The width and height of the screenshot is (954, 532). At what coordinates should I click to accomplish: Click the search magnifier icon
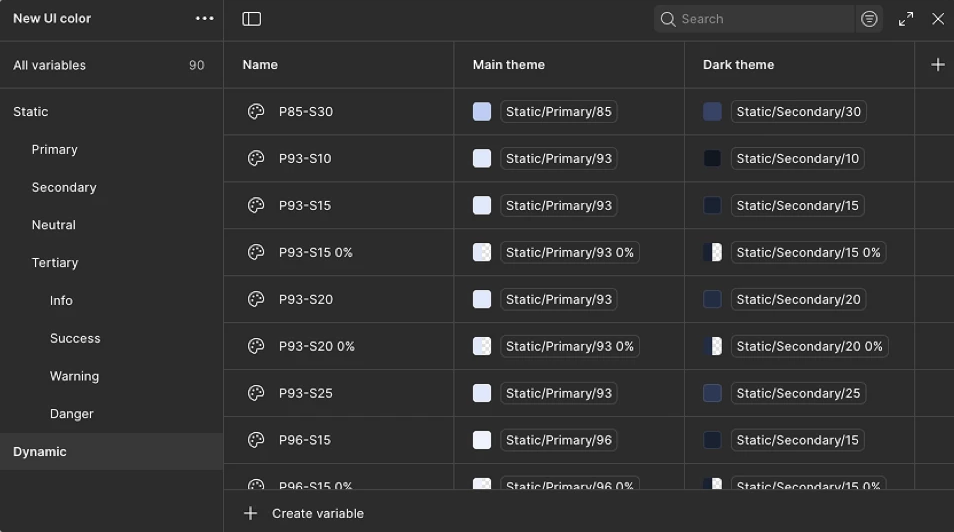point(668,19)
